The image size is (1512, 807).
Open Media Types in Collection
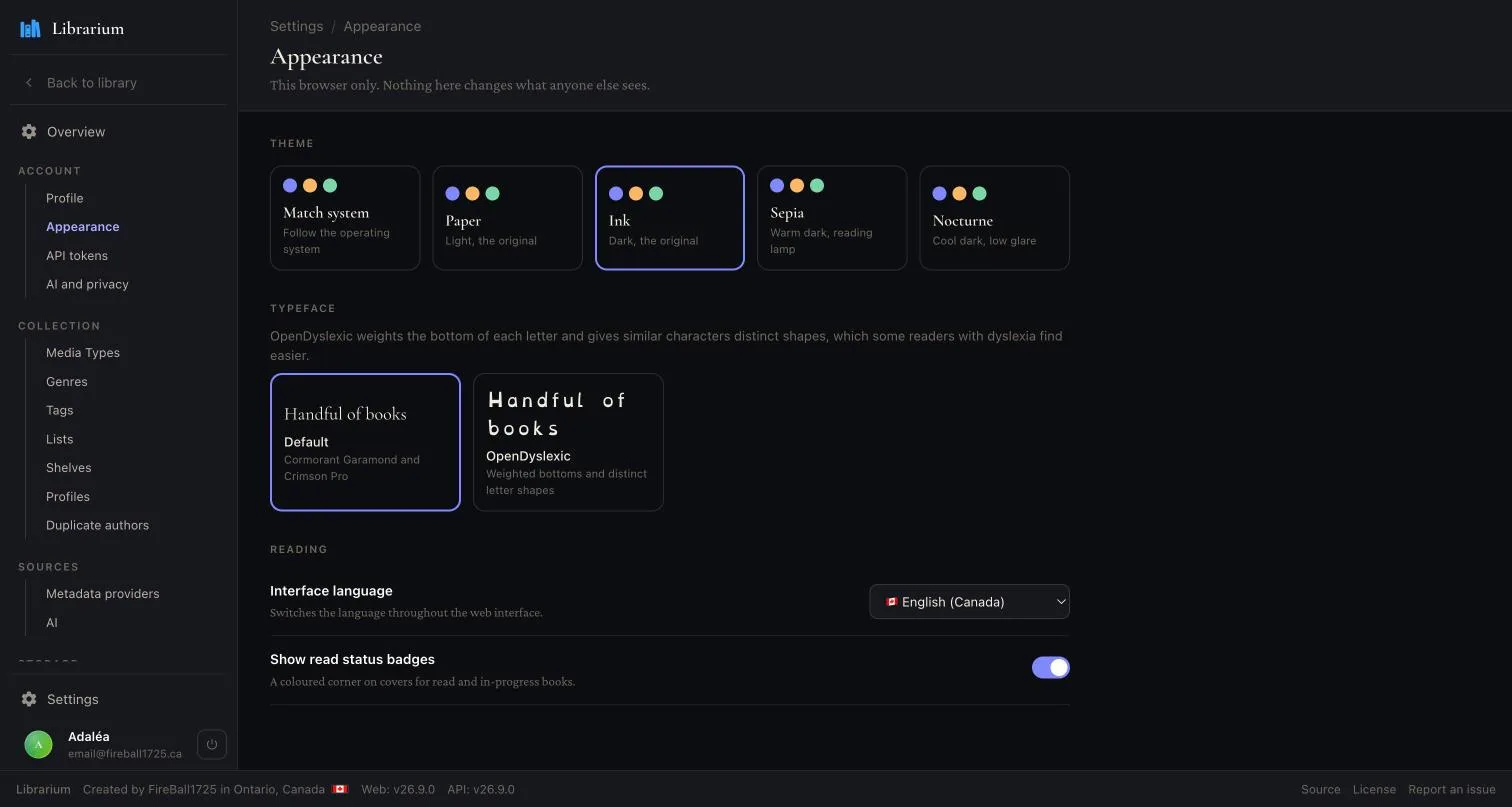point(83,353)
